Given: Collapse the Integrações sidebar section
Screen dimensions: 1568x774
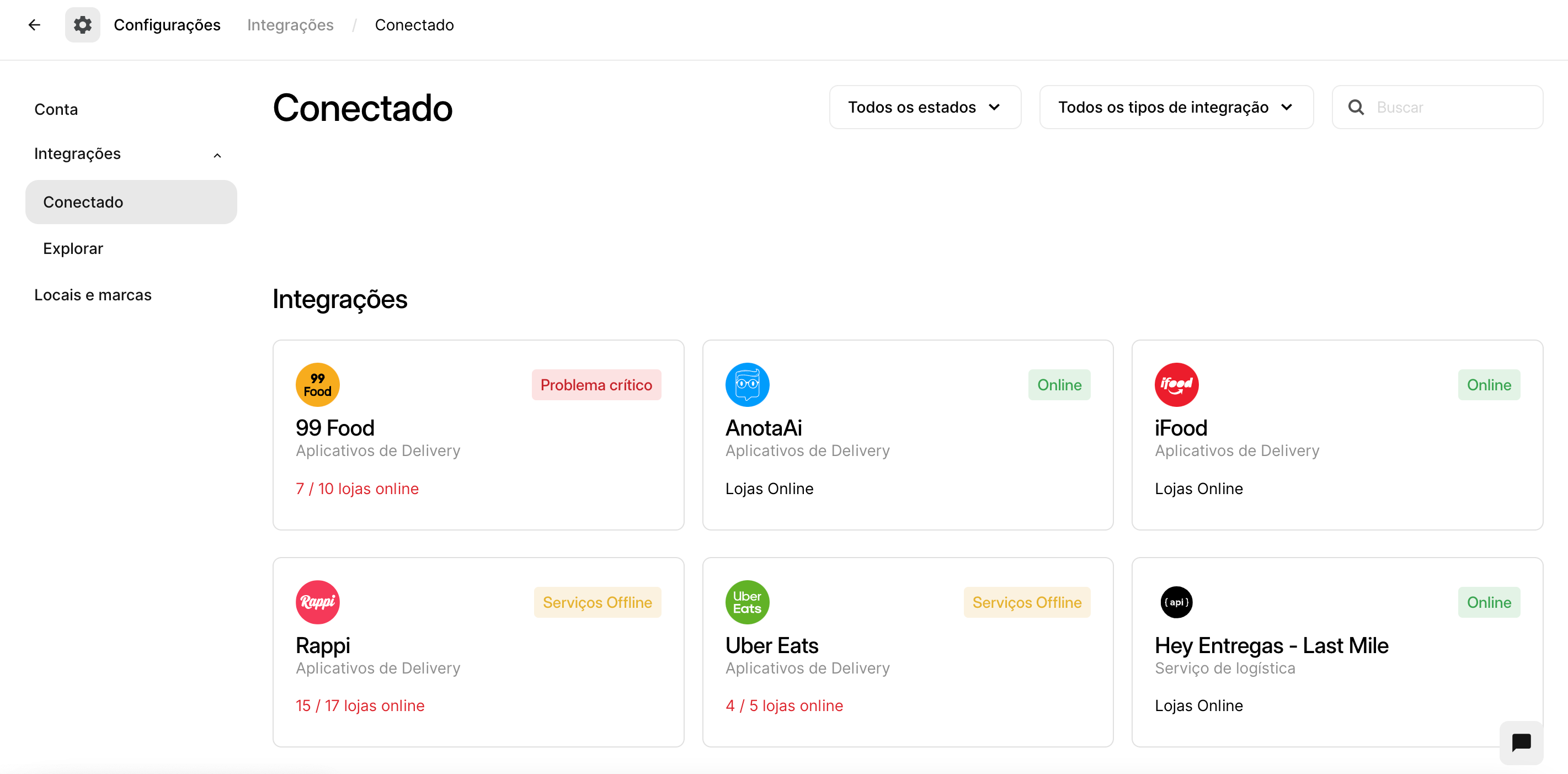Looking at the screenshot, I should click(x=217, y=155).
